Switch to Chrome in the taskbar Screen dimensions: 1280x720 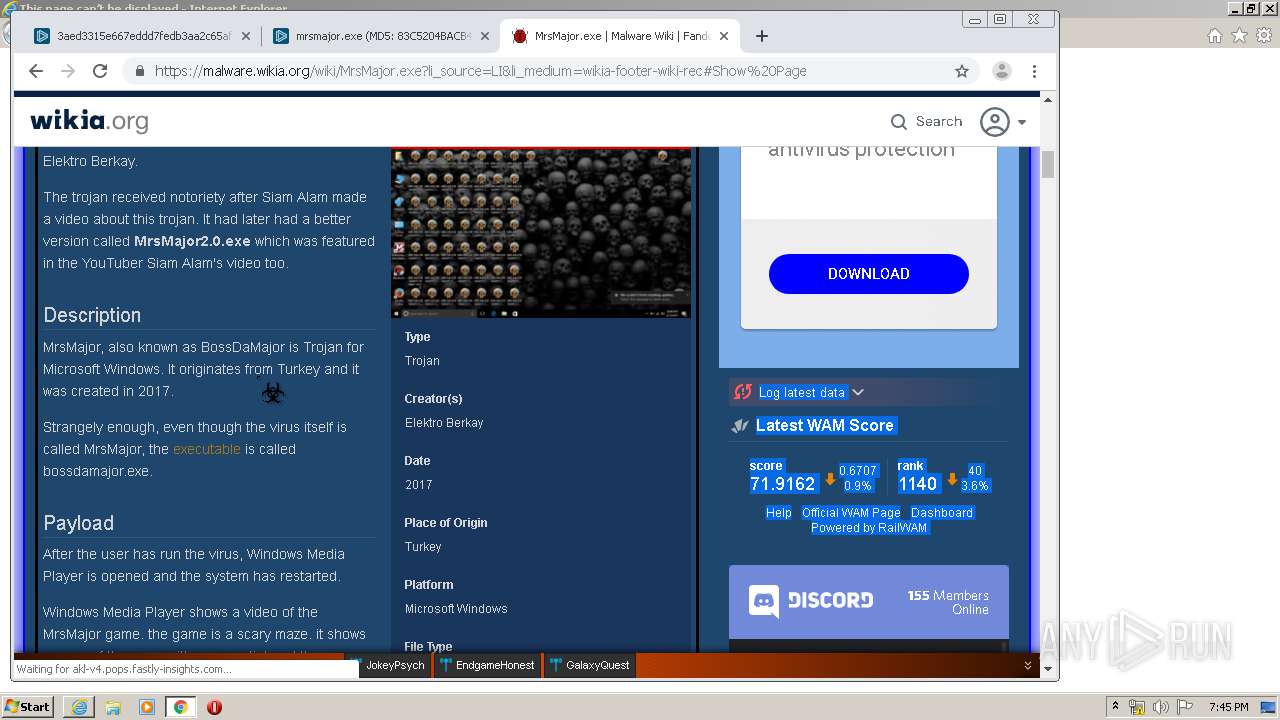point(180,707)
